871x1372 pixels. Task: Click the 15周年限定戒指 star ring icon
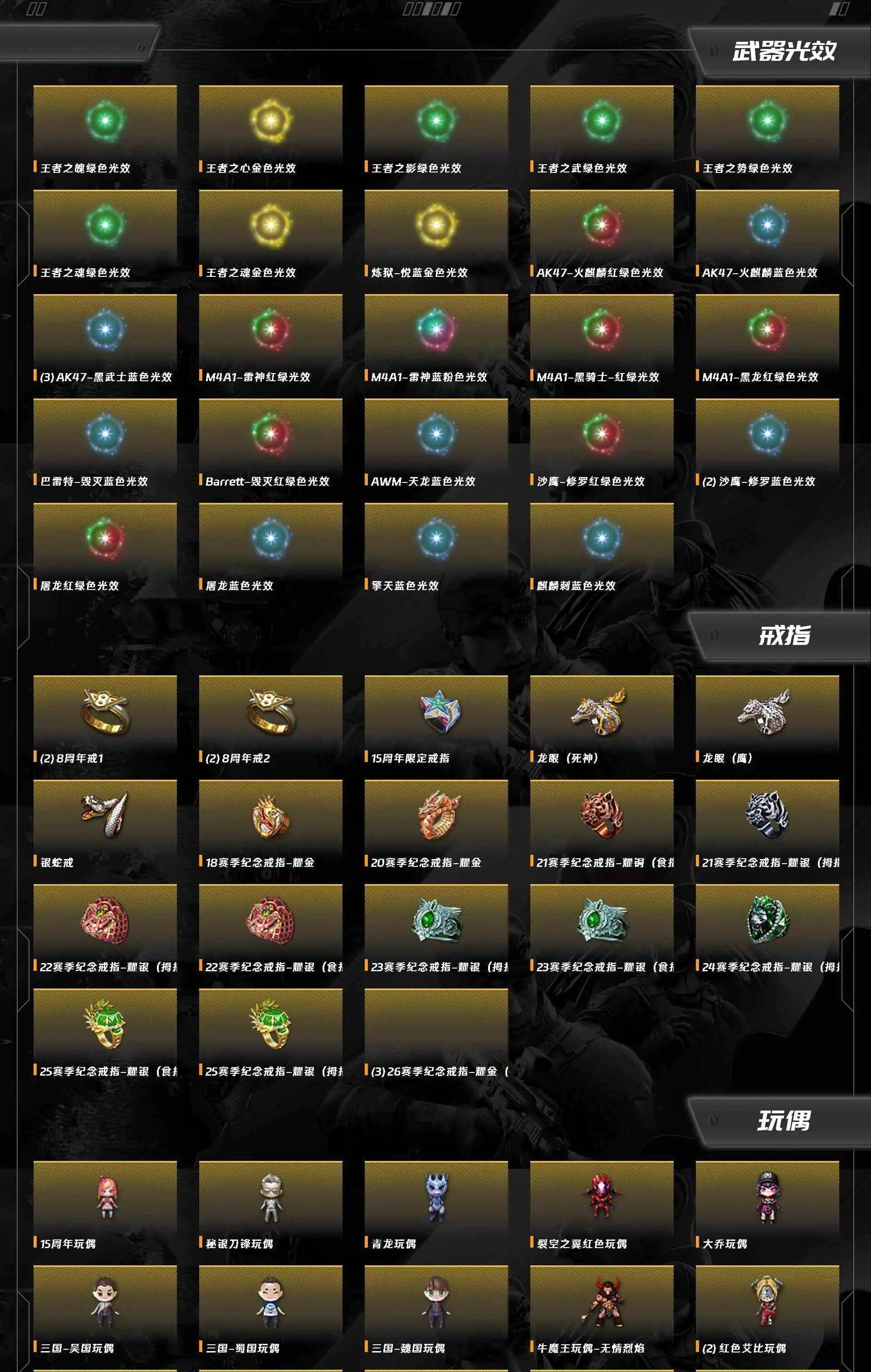436,712
